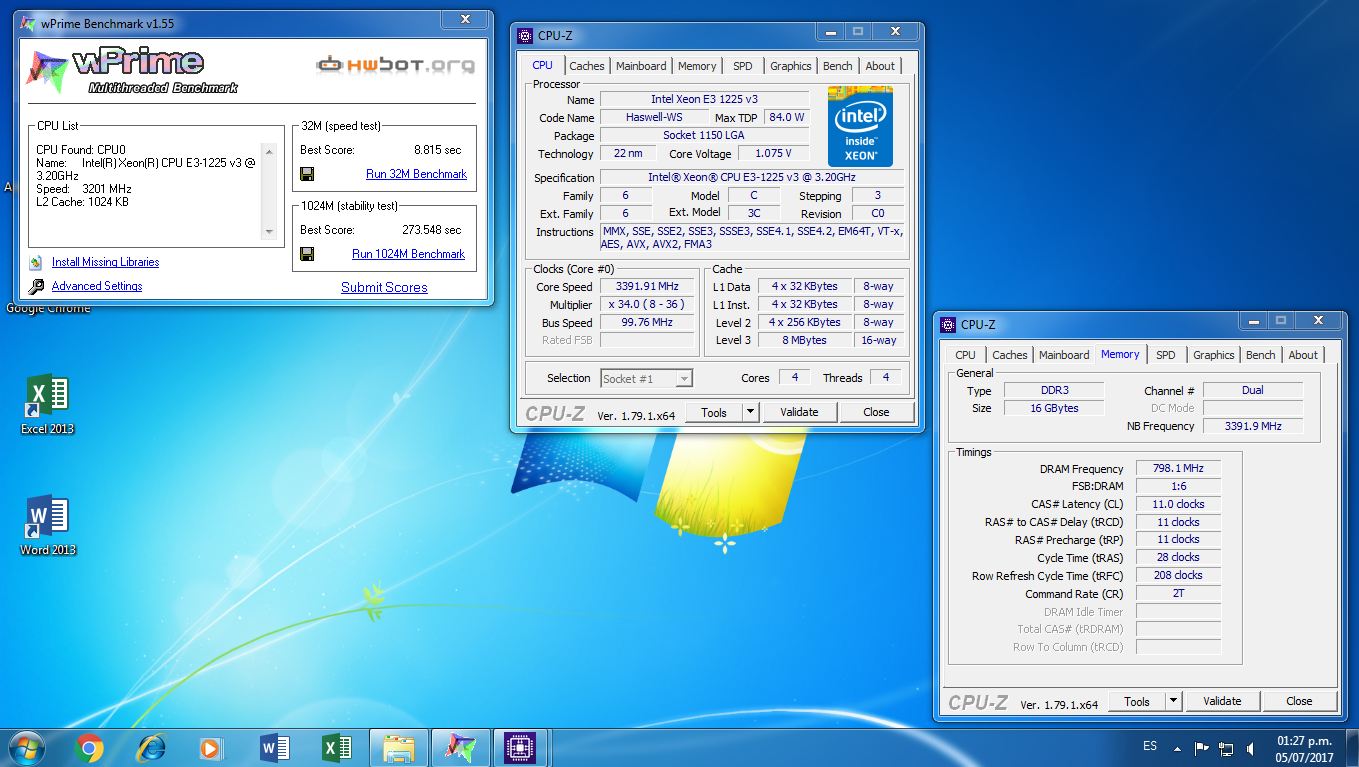The height and width of the screenshot is (767, 1359).
Task: Click the CPU-Z title bar icon in main window
Action: tap(525, 36)
